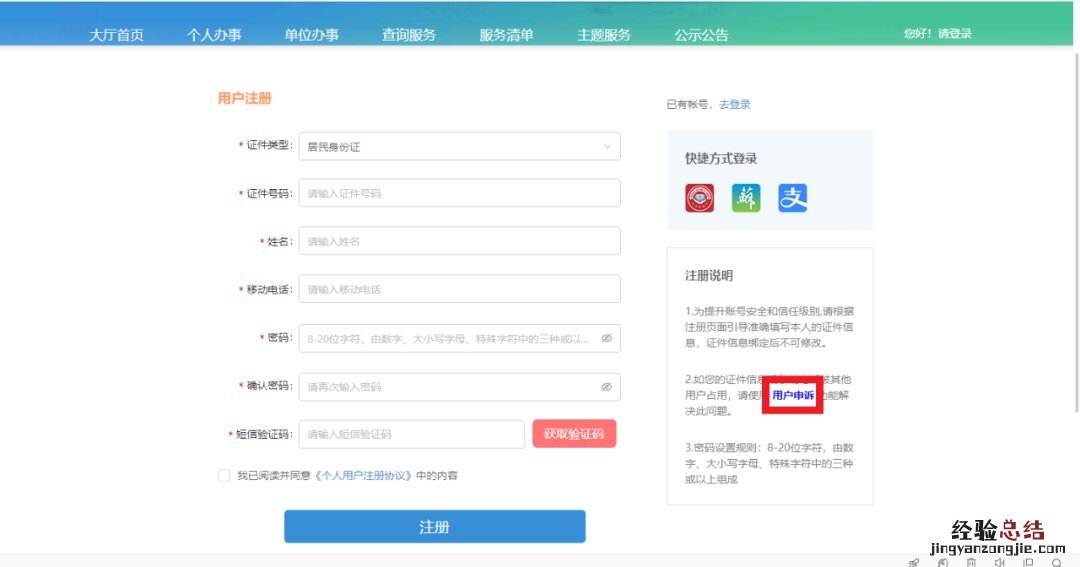Image resolution: width=1080 pixels, height=567 pixels.
Task: Click the red national emblem login icon
Action: (700, 198)
